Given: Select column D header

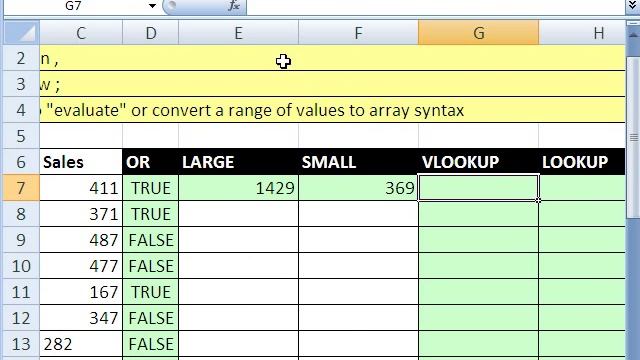Looking at the screenshot, I should coord(151,33).
